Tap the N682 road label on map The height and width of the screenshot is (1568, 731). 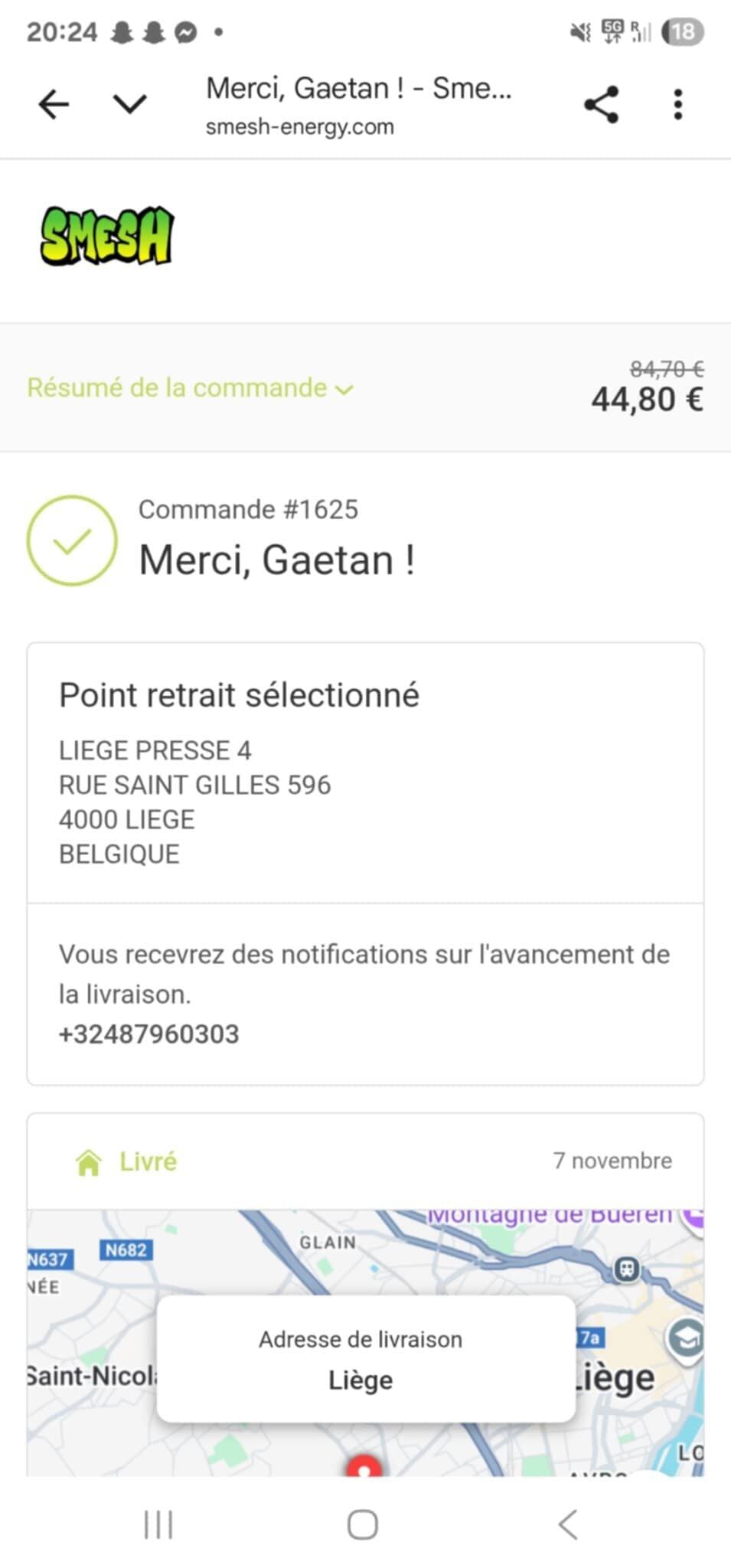[x=126, y=1250]
